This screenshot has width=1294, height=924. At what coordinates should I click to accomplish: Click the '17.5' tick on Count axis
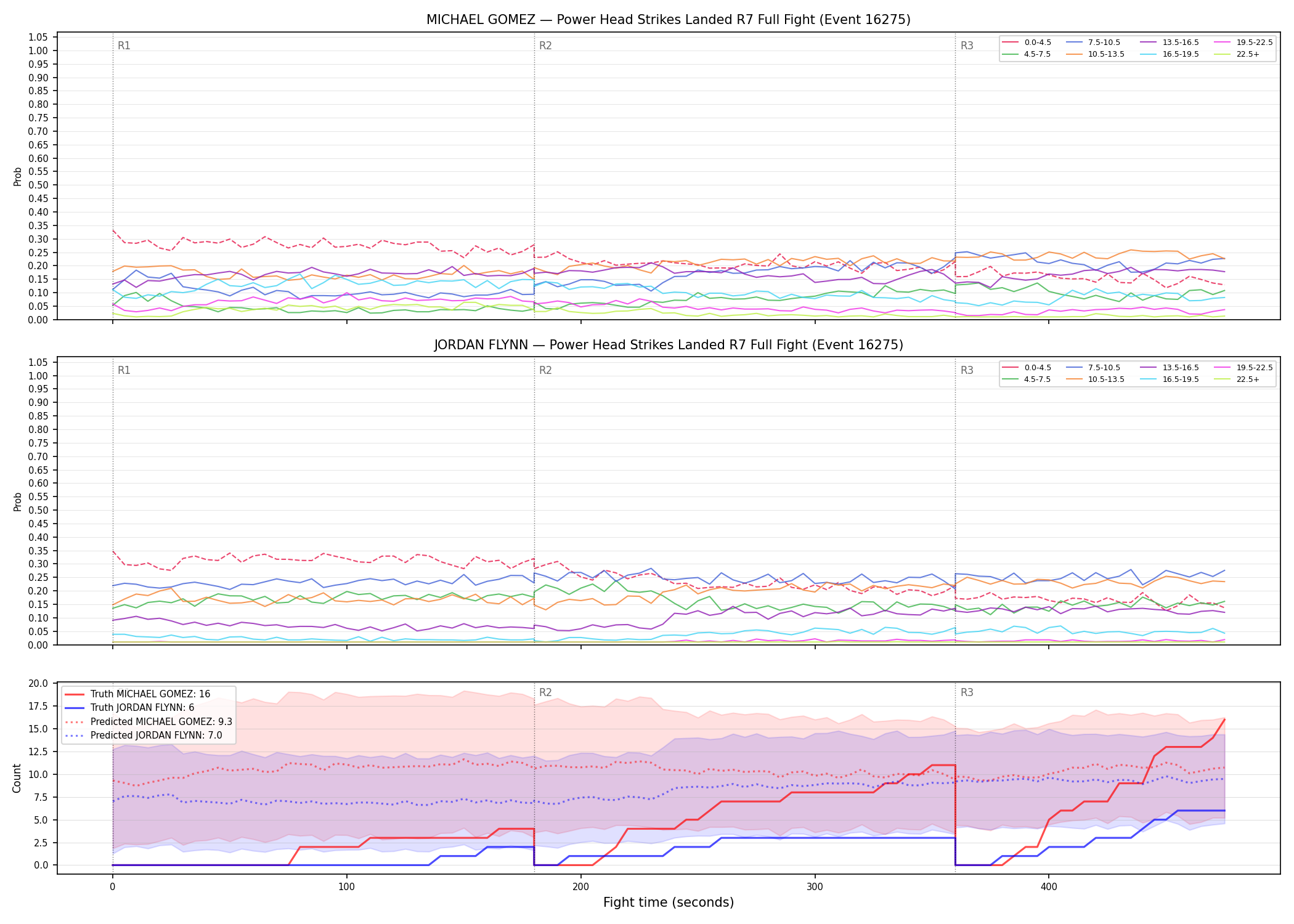38,706
